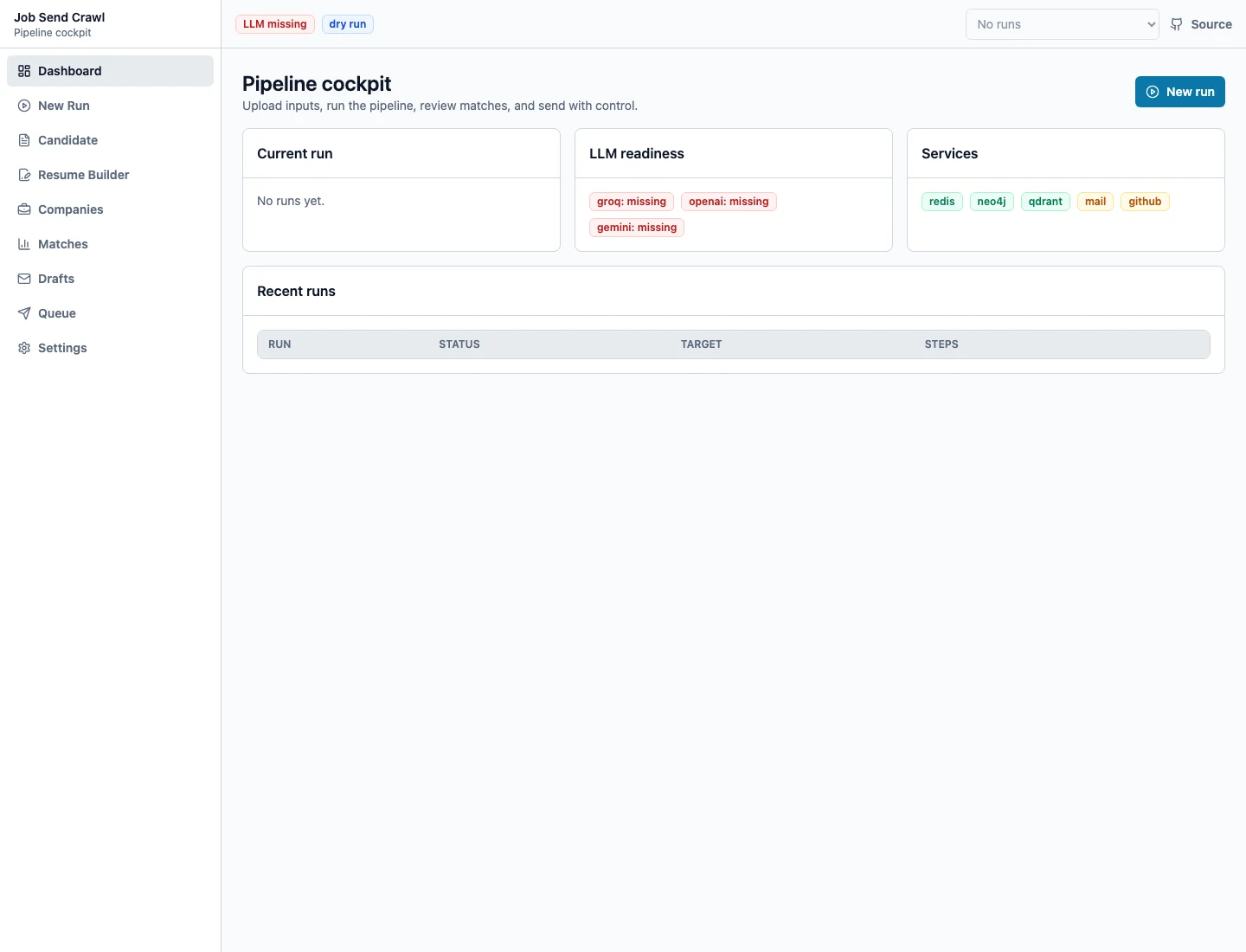Go to the Candidate page

[x=110, y=140]
